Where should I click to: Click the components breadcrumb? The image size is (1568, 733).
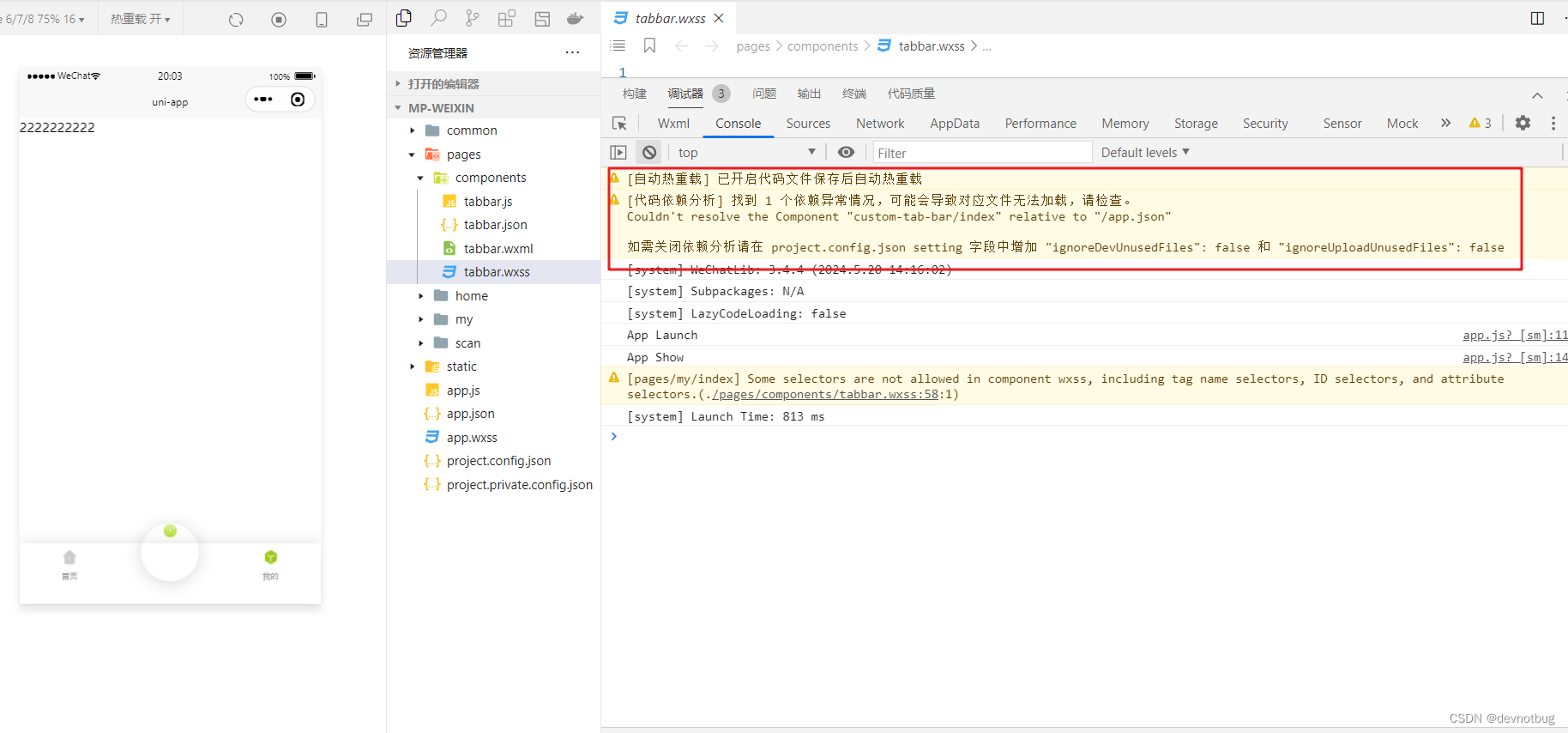click(823, 46)
